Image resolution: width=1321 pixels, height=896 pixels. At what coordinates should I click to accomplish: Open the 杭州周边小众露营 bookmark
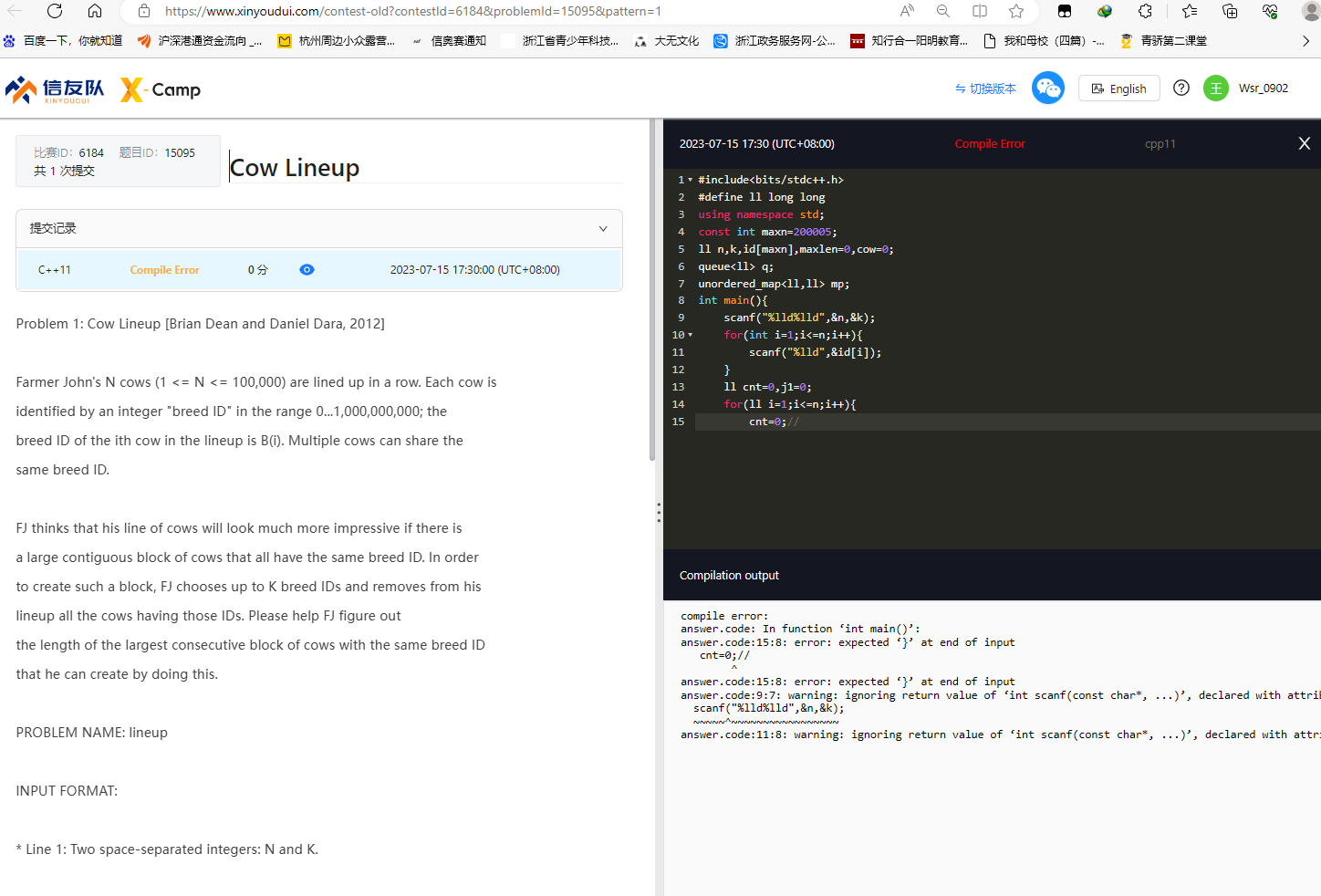(x=337, y=41)
